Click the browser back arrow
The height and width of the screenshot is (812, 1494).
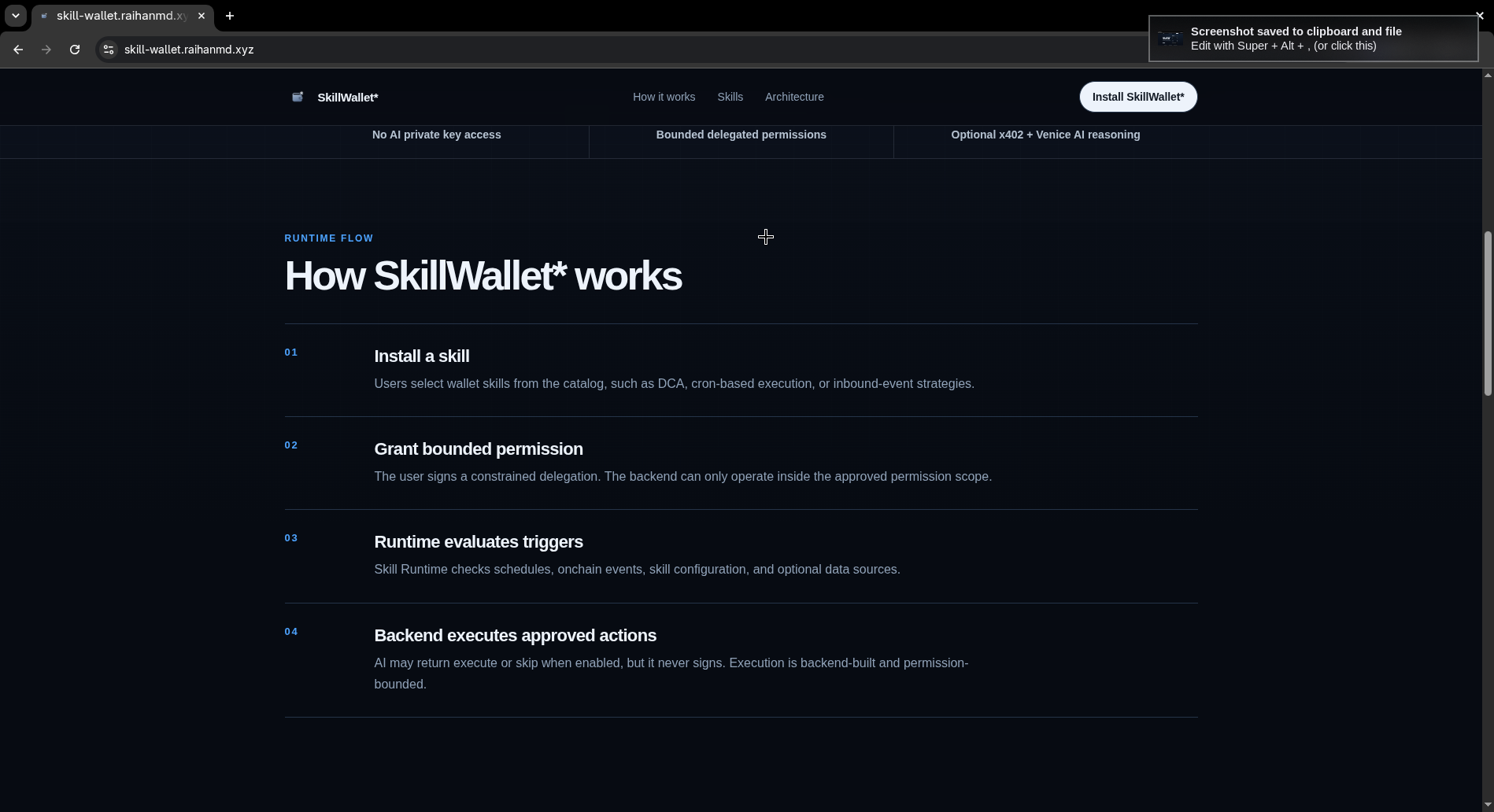(x=18, y=50)
